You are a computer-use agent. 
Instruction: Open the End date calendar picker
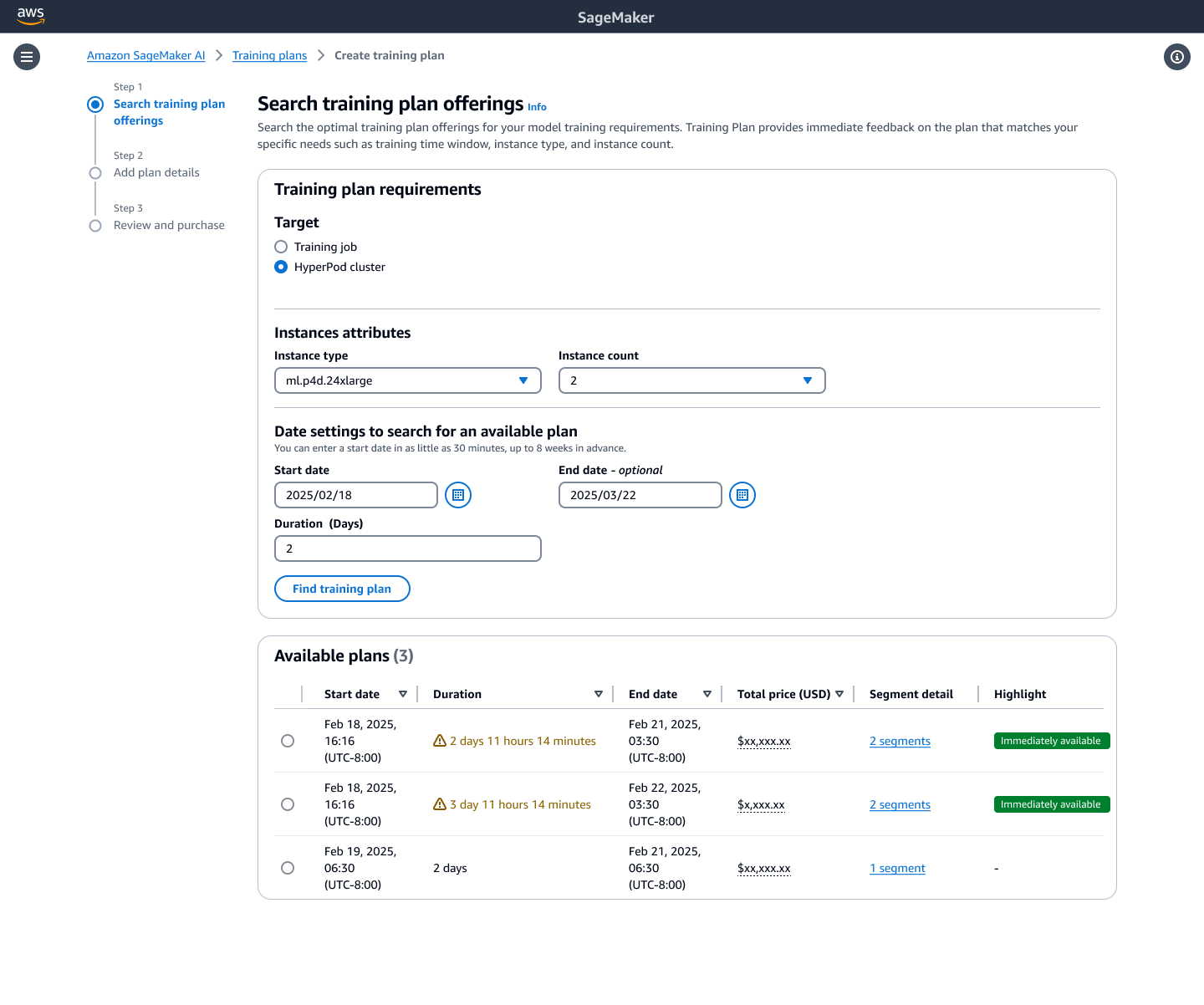pos(742,495)
